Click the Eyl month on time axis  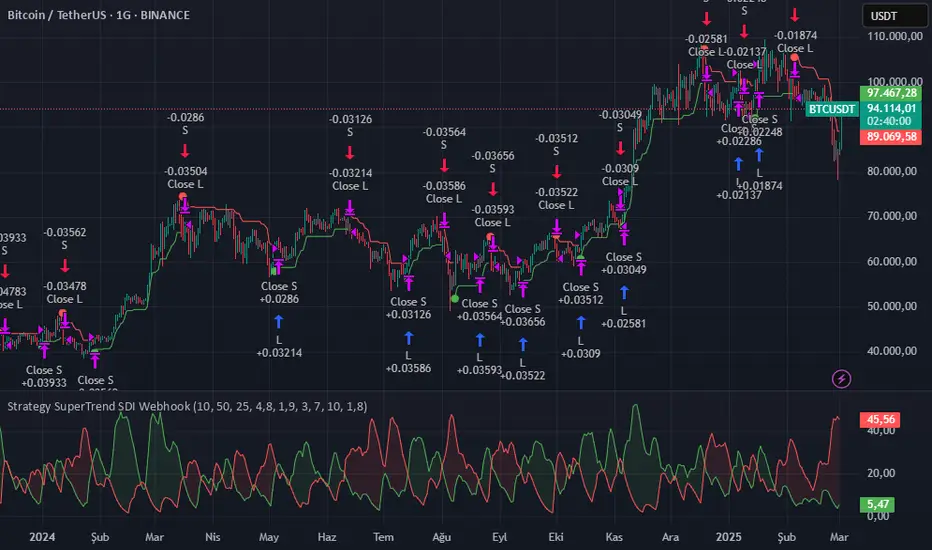pyautogui.click(x=500, y=537)
